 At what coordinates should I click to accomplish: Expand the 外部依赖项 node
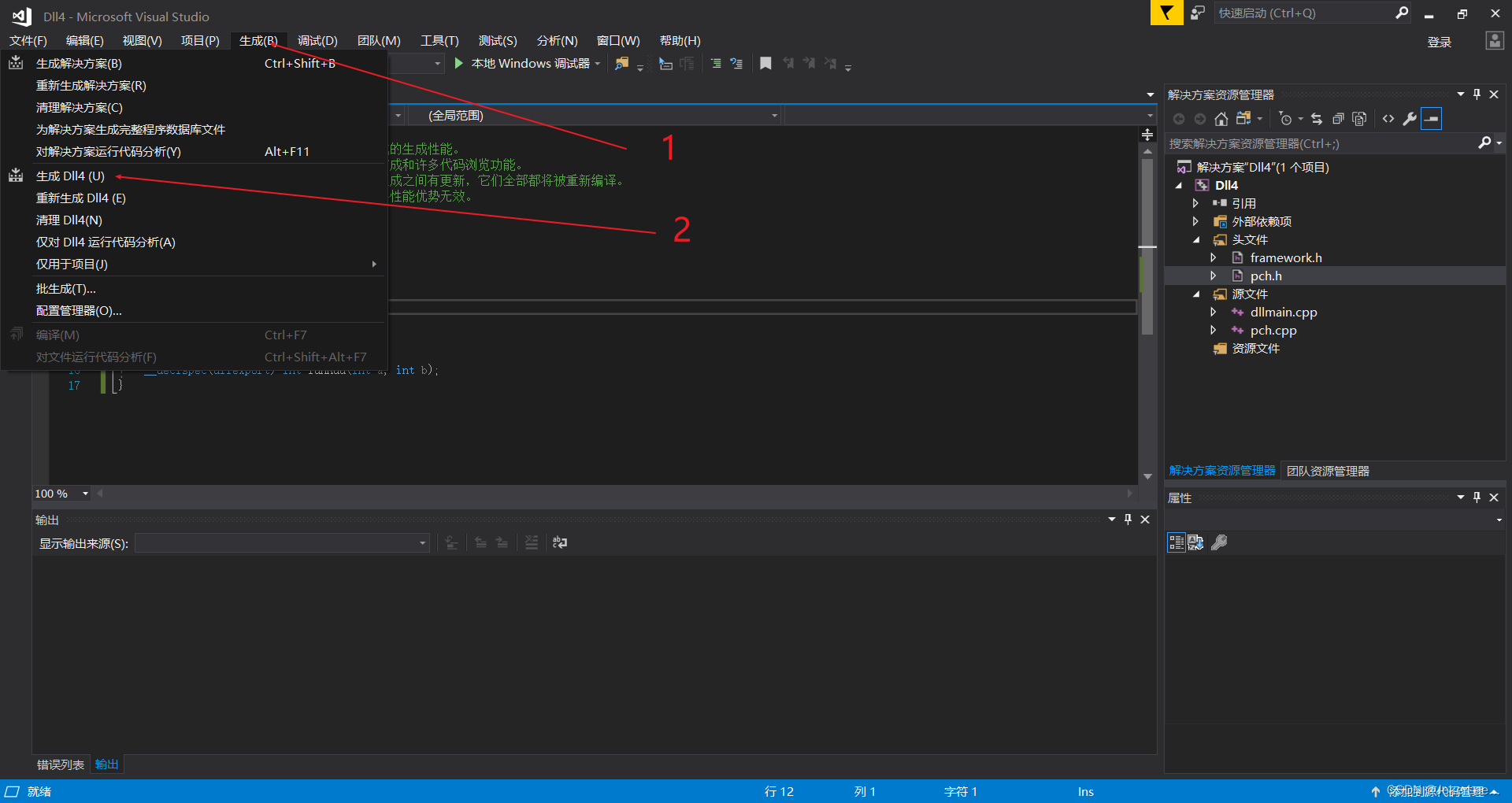pos(1195,221)
